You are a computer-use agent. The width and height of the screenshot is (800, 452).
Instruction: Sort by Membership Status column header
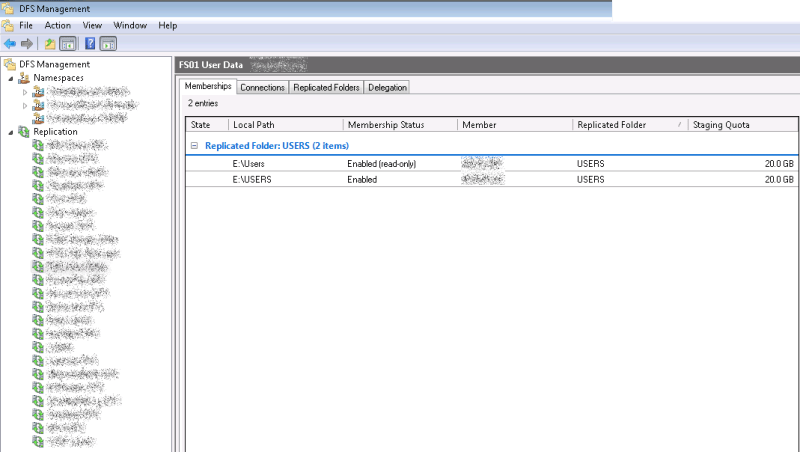[401, 124]
